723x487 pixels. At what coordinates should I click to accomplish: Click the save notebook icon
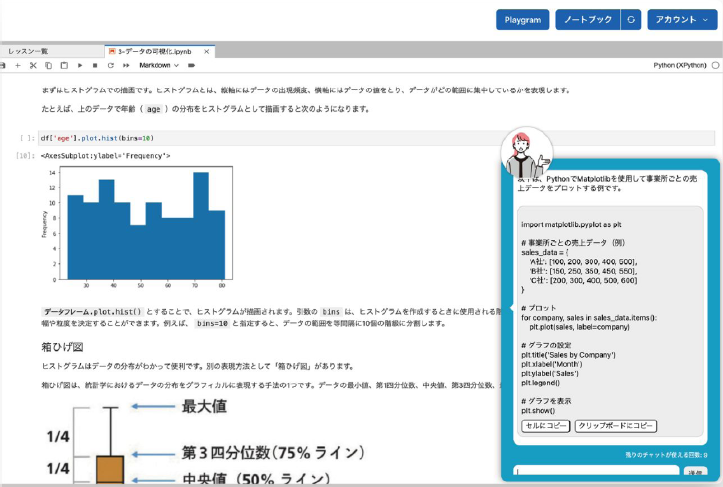pyautogui.click(x=3, y=65)
